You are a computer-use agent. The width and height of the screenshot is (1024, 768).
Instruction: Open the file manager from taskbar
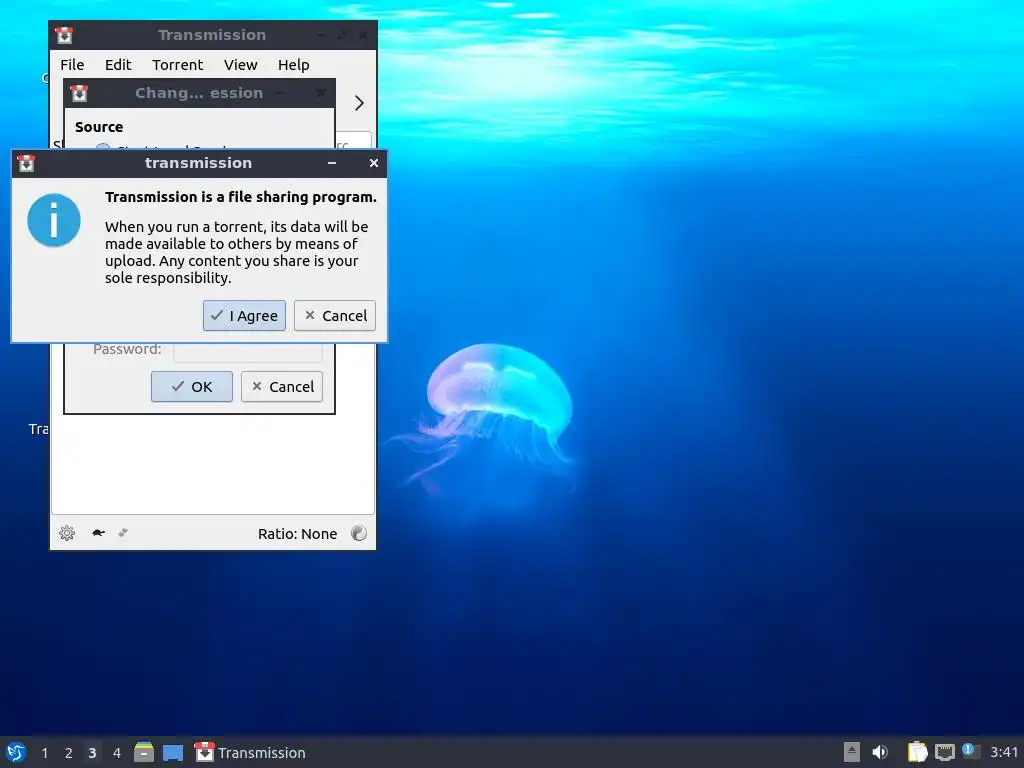pyautogui.click(x=144, y=752)
